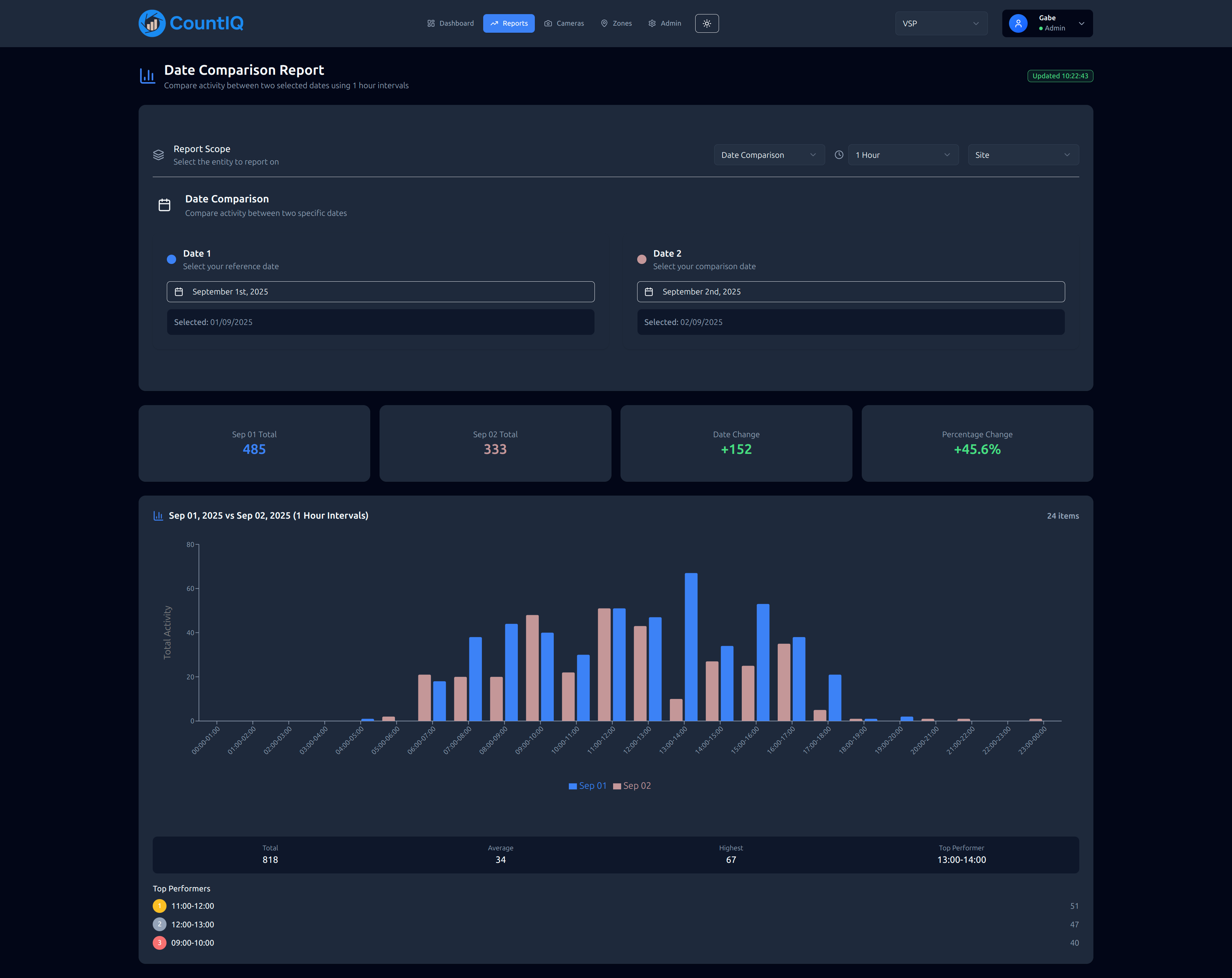Image resolution: width=1232 pixels, height=978 pixels.
Task: Click the Date Comparison section calendar icon
Action: click(x=165, y=205)
